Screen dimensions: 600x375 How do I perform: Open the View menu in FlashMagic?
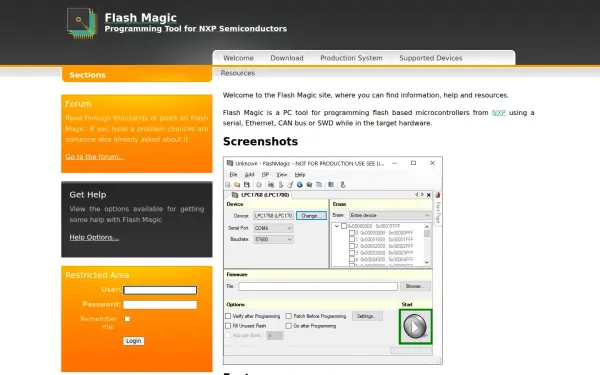pyautogui.click(x=282, y=174)
